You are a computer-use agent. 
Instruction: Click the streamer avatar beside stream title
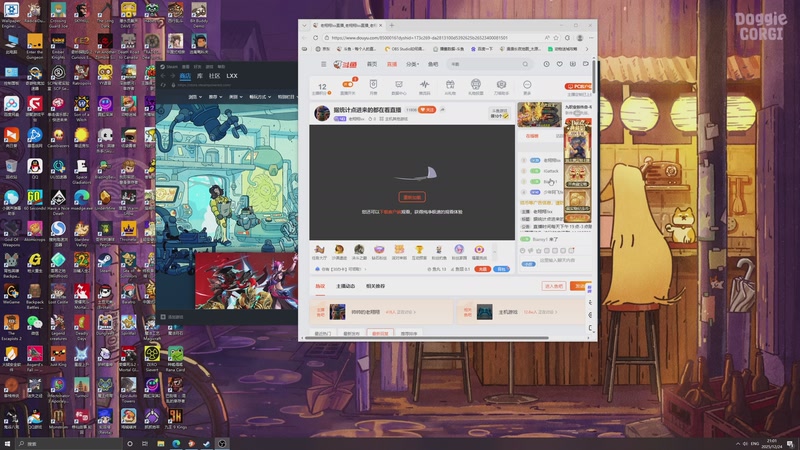(x=322, y=113)
